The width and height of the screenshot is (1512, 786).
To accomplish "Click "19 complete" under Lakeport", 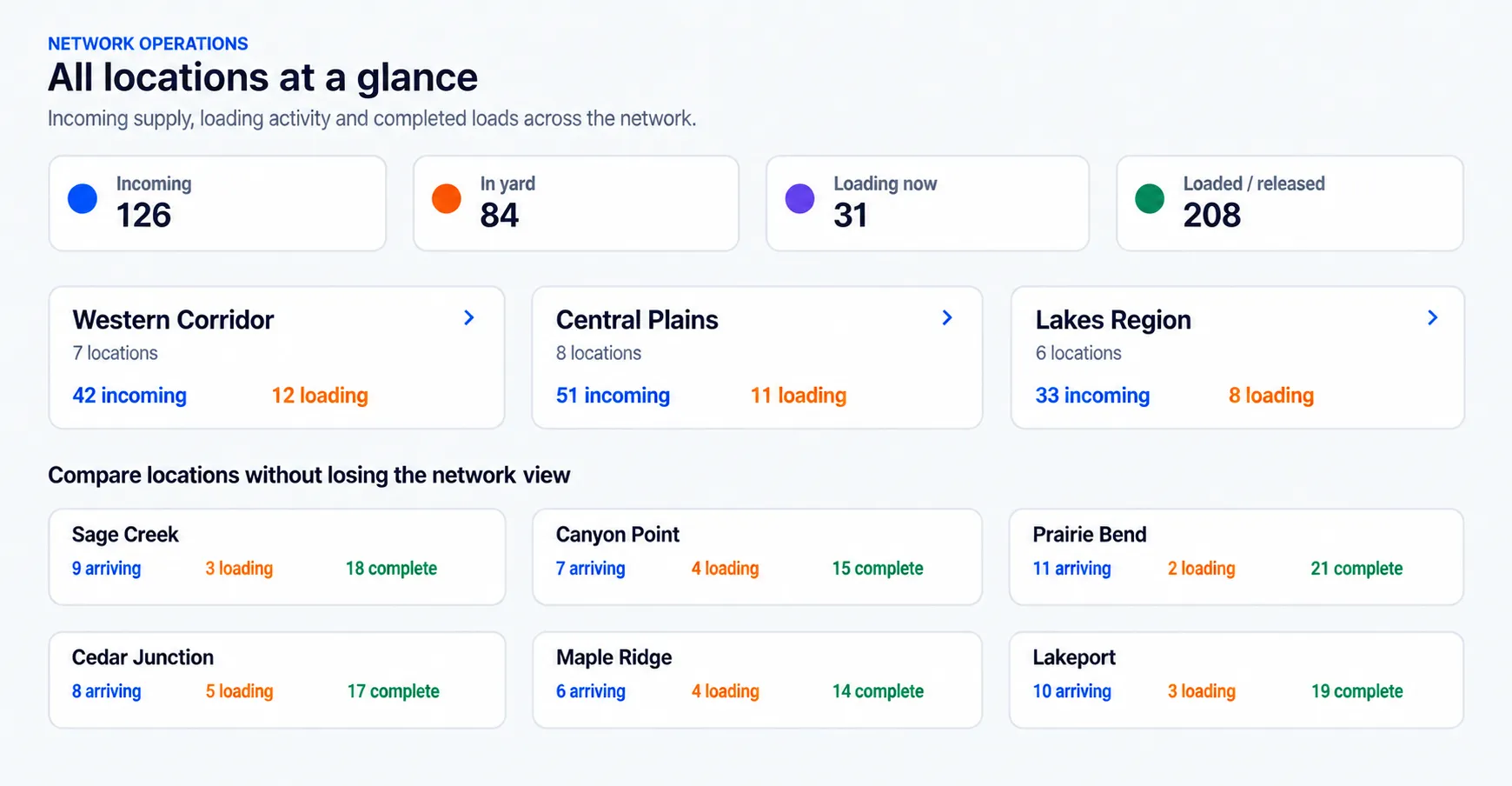I will pyautogui.click(x=1356, y=691).
